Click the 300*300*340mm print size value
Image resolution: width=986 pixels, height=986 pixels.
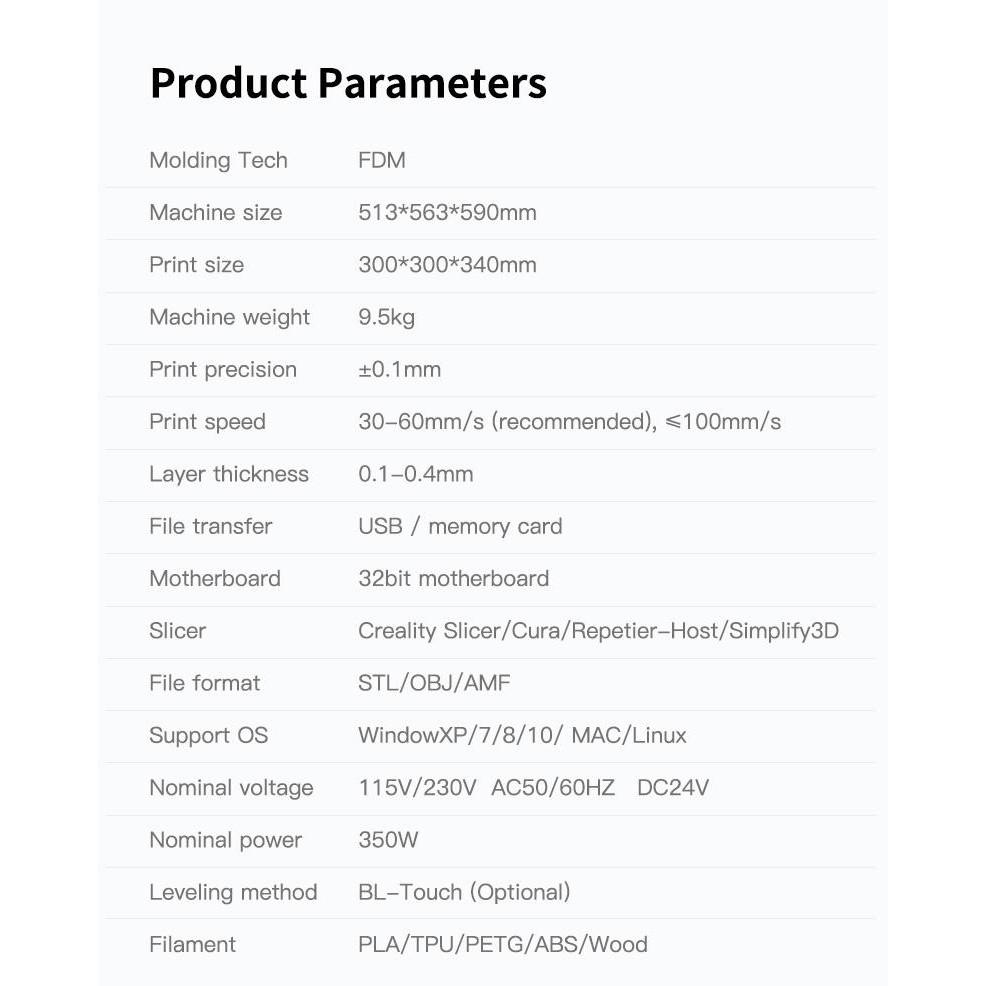pos(447,265)
